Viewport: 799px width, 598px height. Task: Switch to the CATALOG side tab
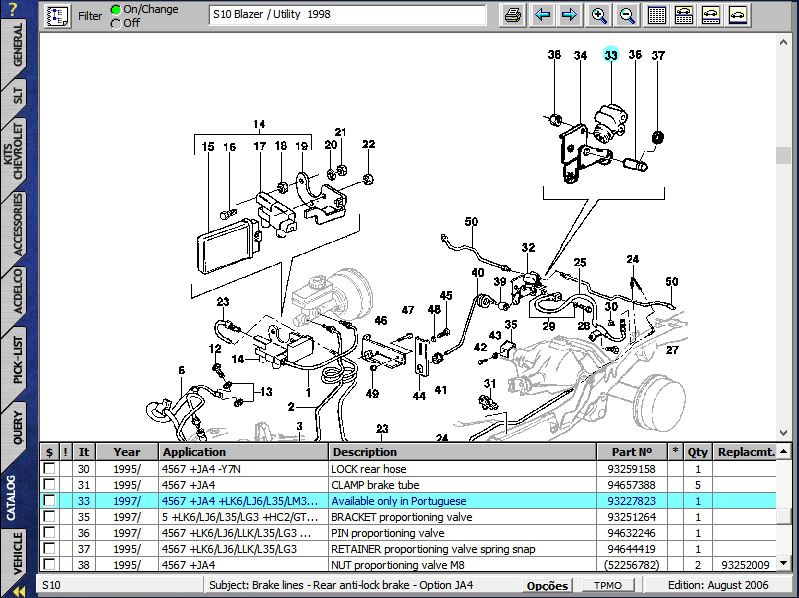coord(12,498)
